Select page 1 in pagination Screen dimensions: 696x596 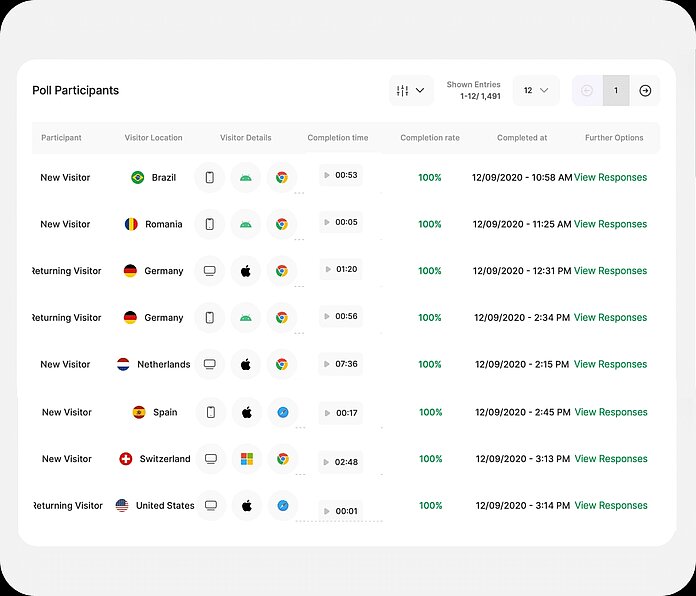(616, 90)
